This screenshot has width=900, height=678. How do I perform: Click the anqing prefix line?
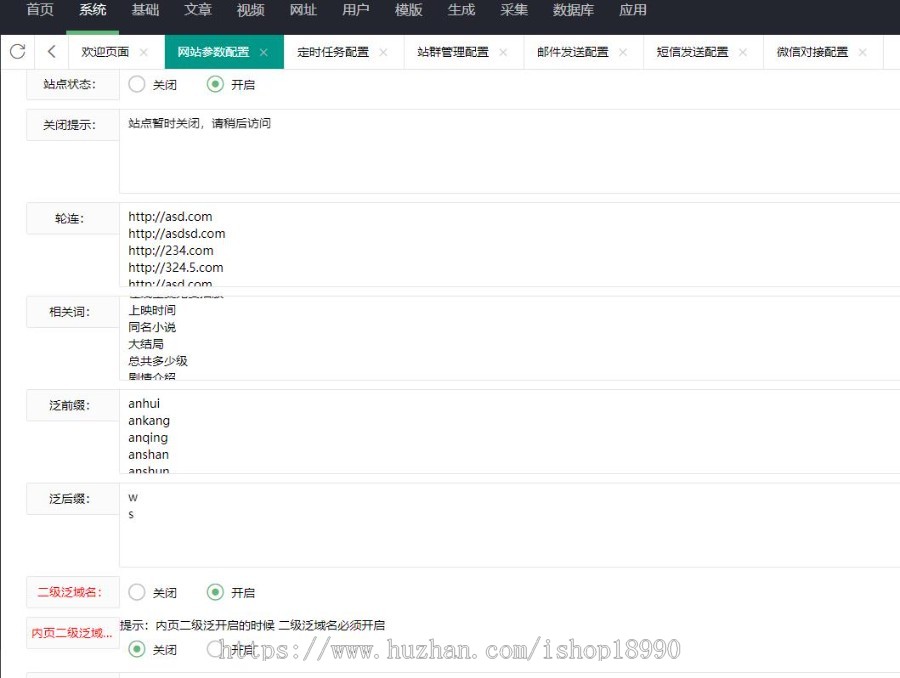pos(148,438)
